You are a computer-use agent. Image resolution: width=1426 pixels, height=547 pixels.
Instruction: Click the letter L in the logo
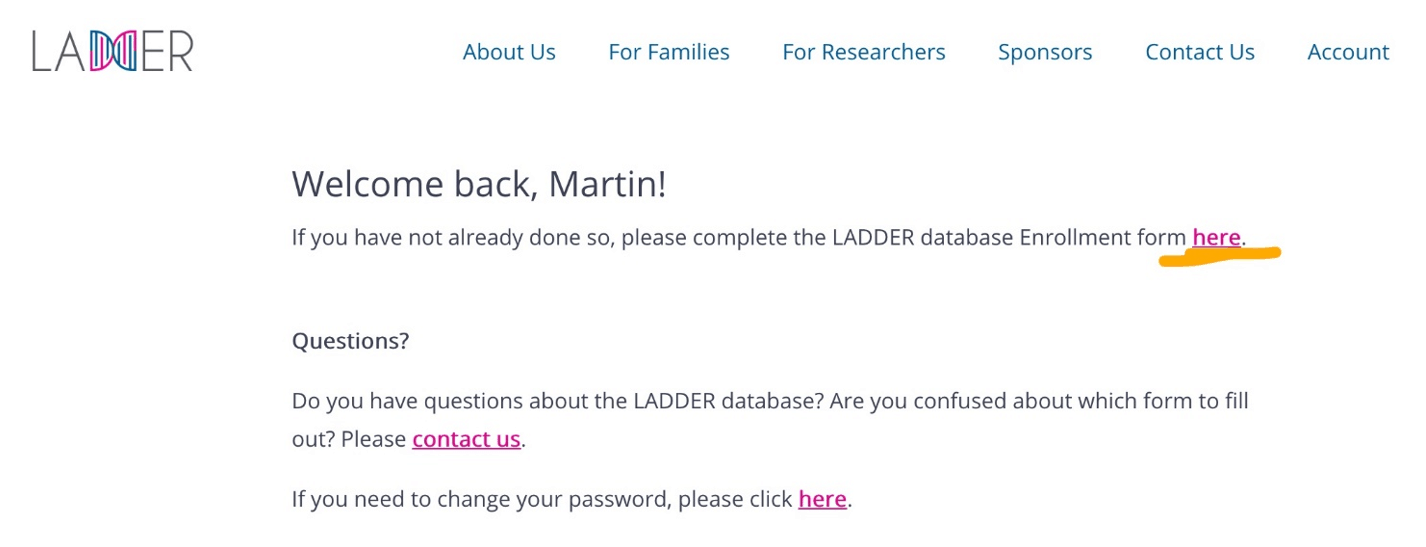pos(40,51)
